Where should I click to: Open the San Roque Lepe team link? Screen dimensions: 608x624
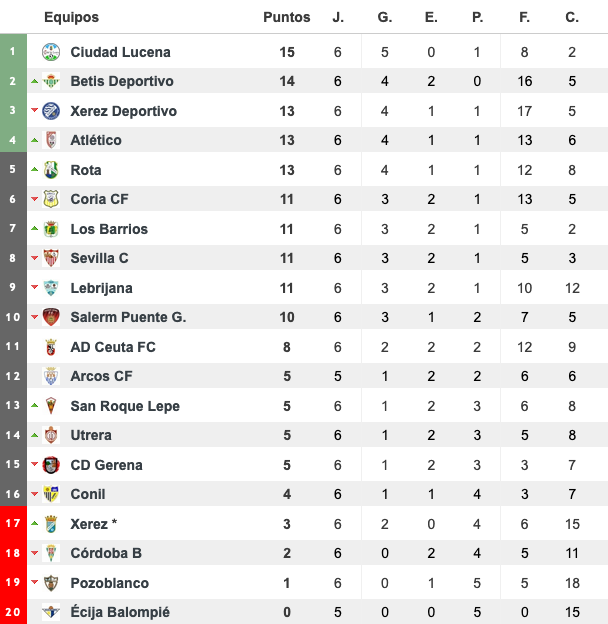125,406
